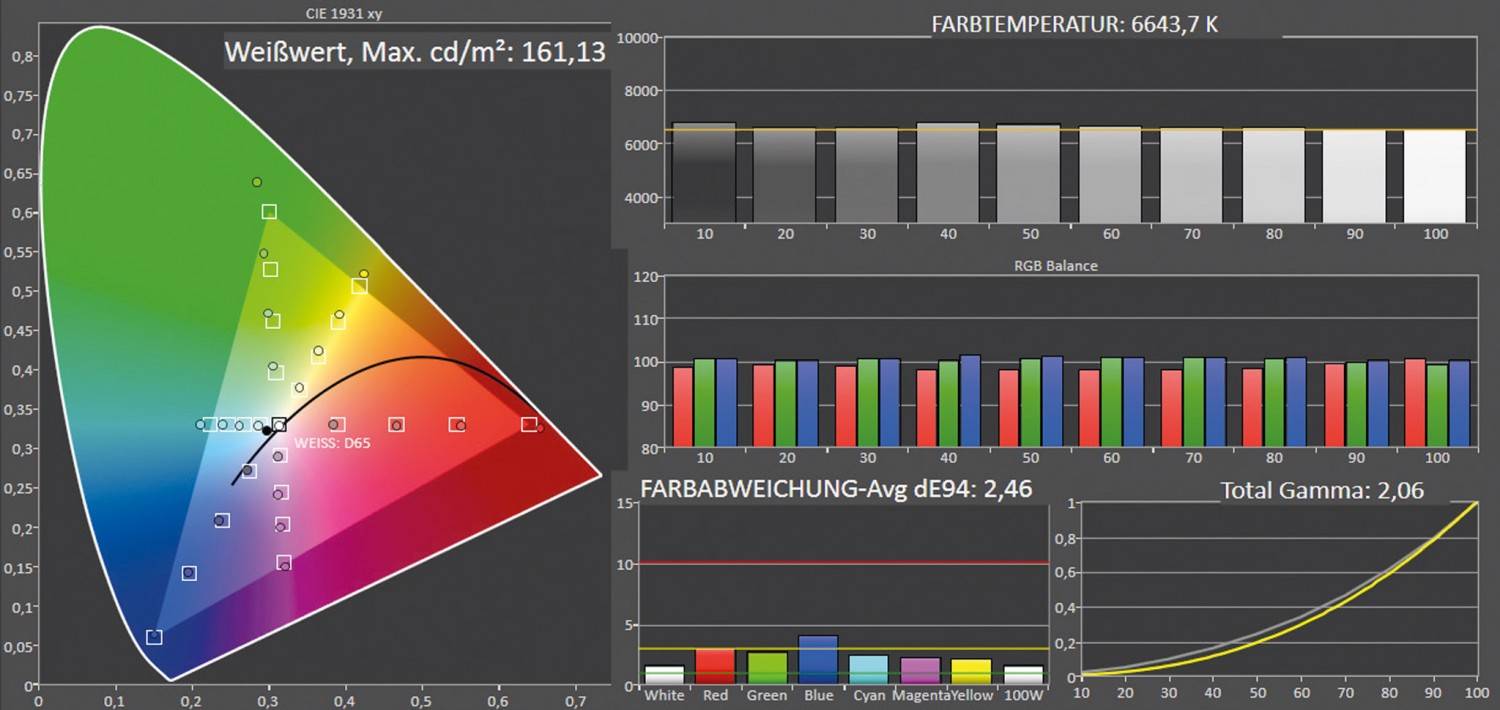The width and height of the screenshot is (1500, 710).
Task: Select the 70 percent color temperature bar
Action: [1192, 176]
